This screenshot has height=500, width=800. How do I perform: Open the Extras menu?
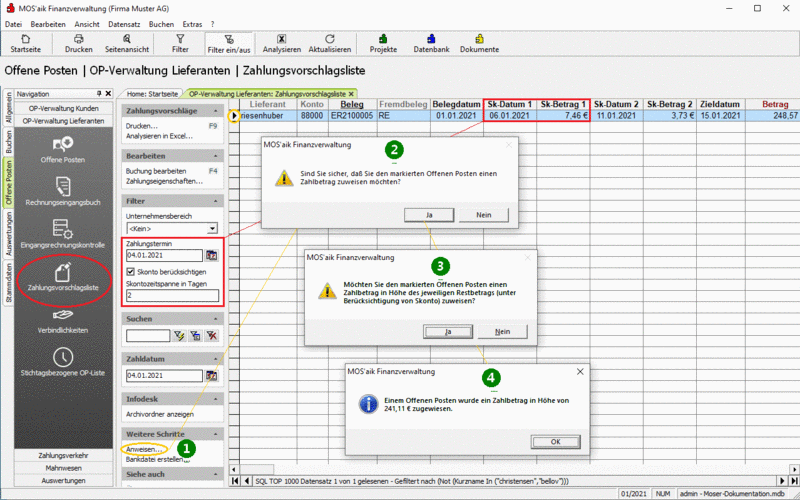pyautogui.click(x=192, y=24)
